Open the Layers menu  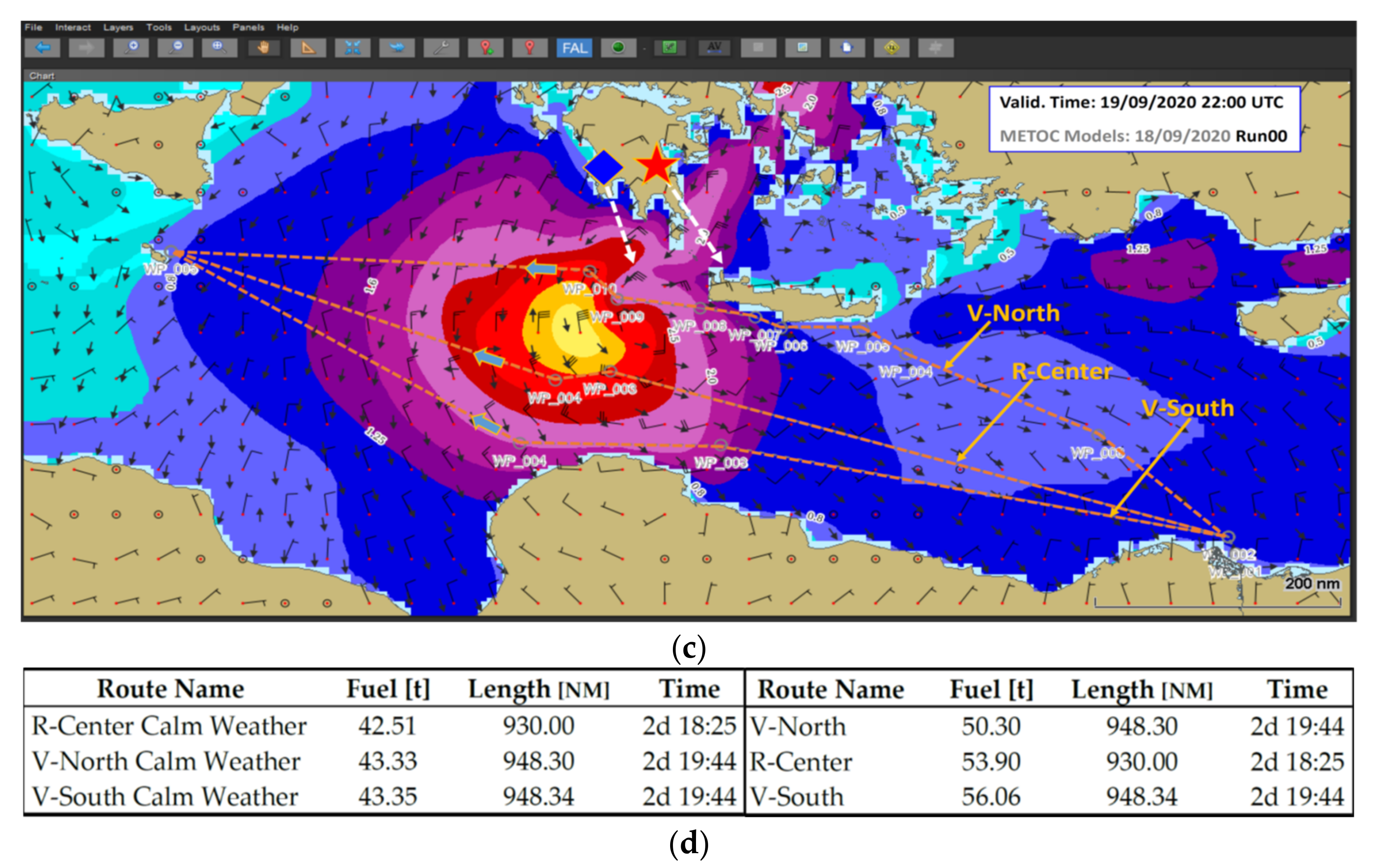pos(118,27)
